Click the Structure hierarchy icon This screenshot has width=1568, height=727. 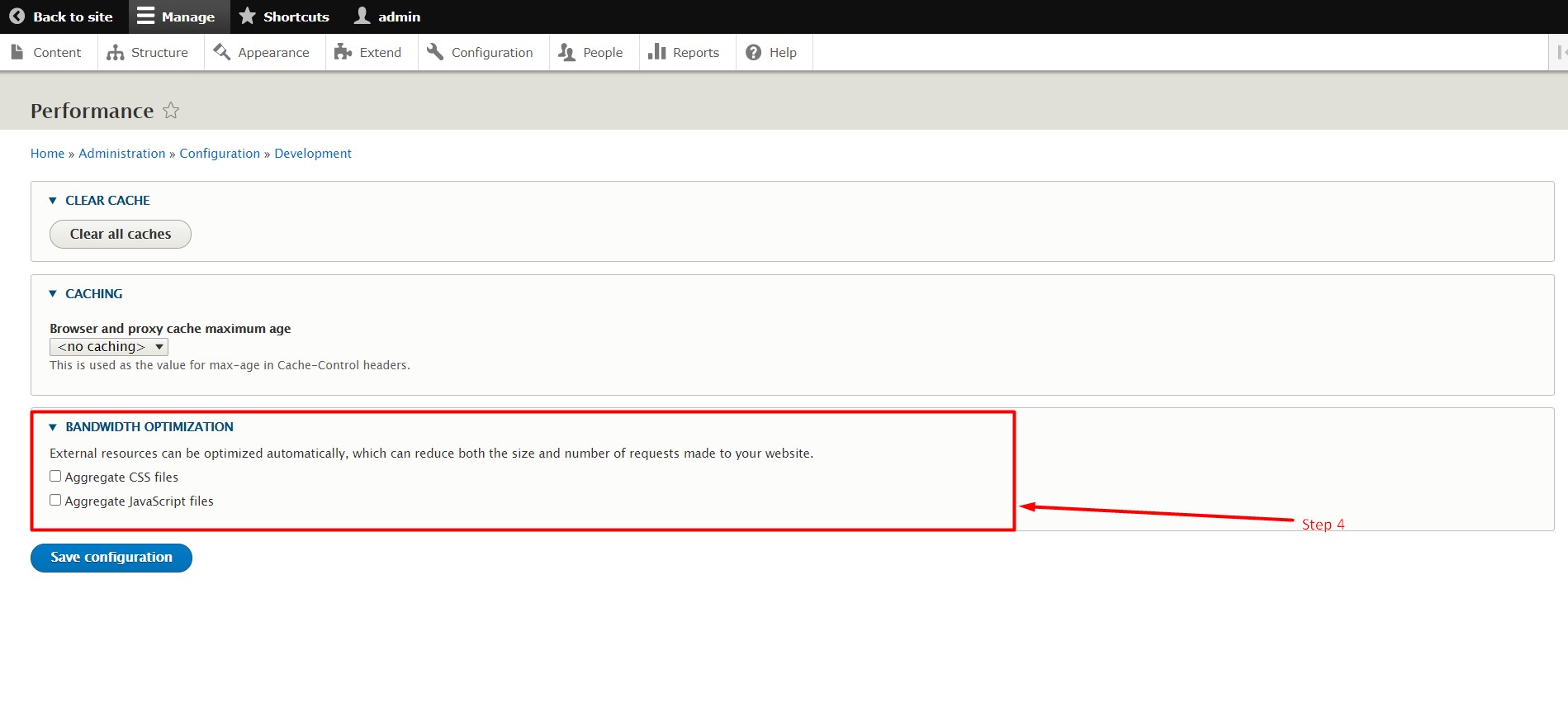click(x=115, y=52)
